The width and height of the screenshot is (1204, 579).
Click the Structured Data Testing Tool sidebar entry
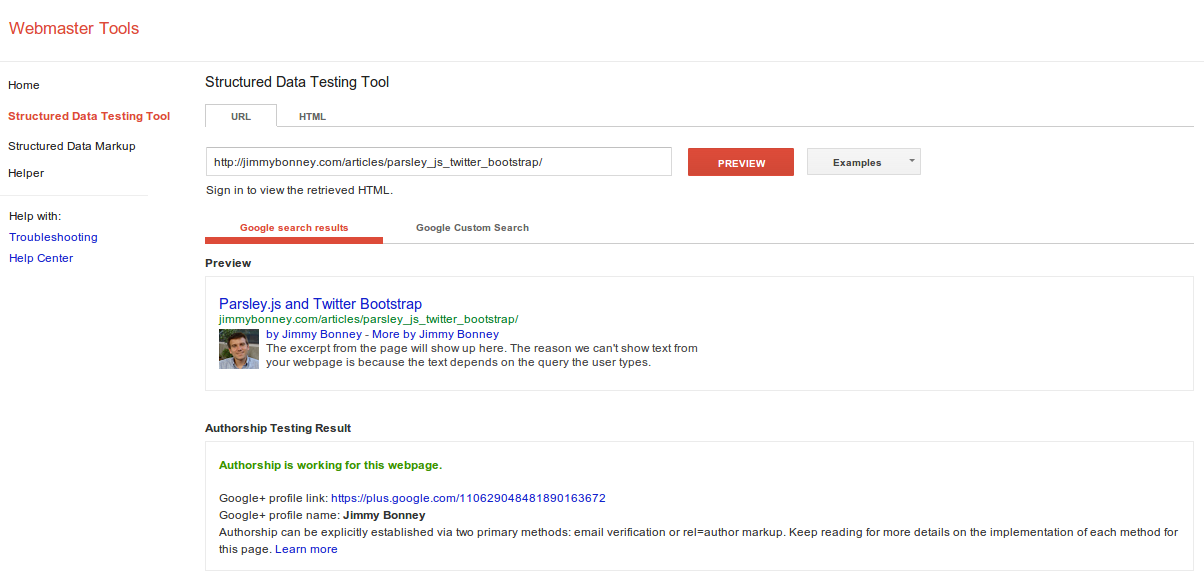pos(89,116)
